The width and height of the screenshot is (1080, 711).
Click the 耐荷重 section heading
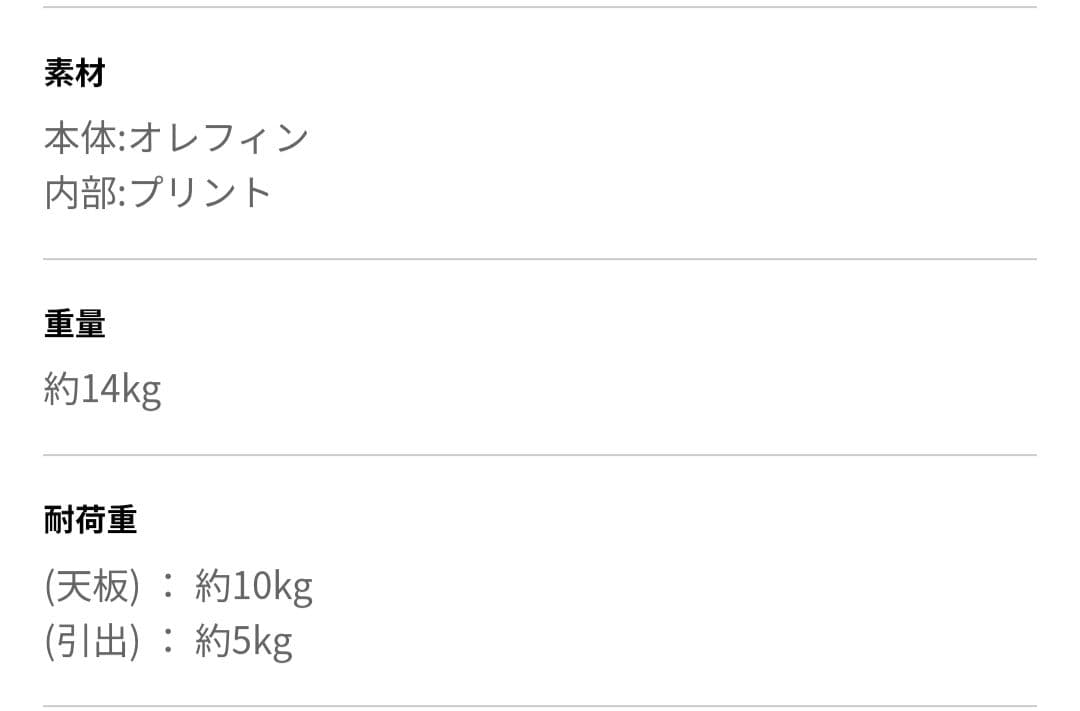coord(90,520)
